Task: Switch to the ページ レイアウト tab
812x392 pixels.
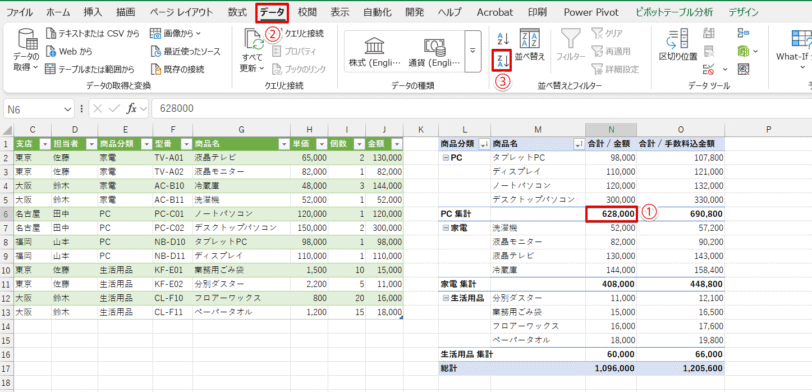Action: coord(181,12)
